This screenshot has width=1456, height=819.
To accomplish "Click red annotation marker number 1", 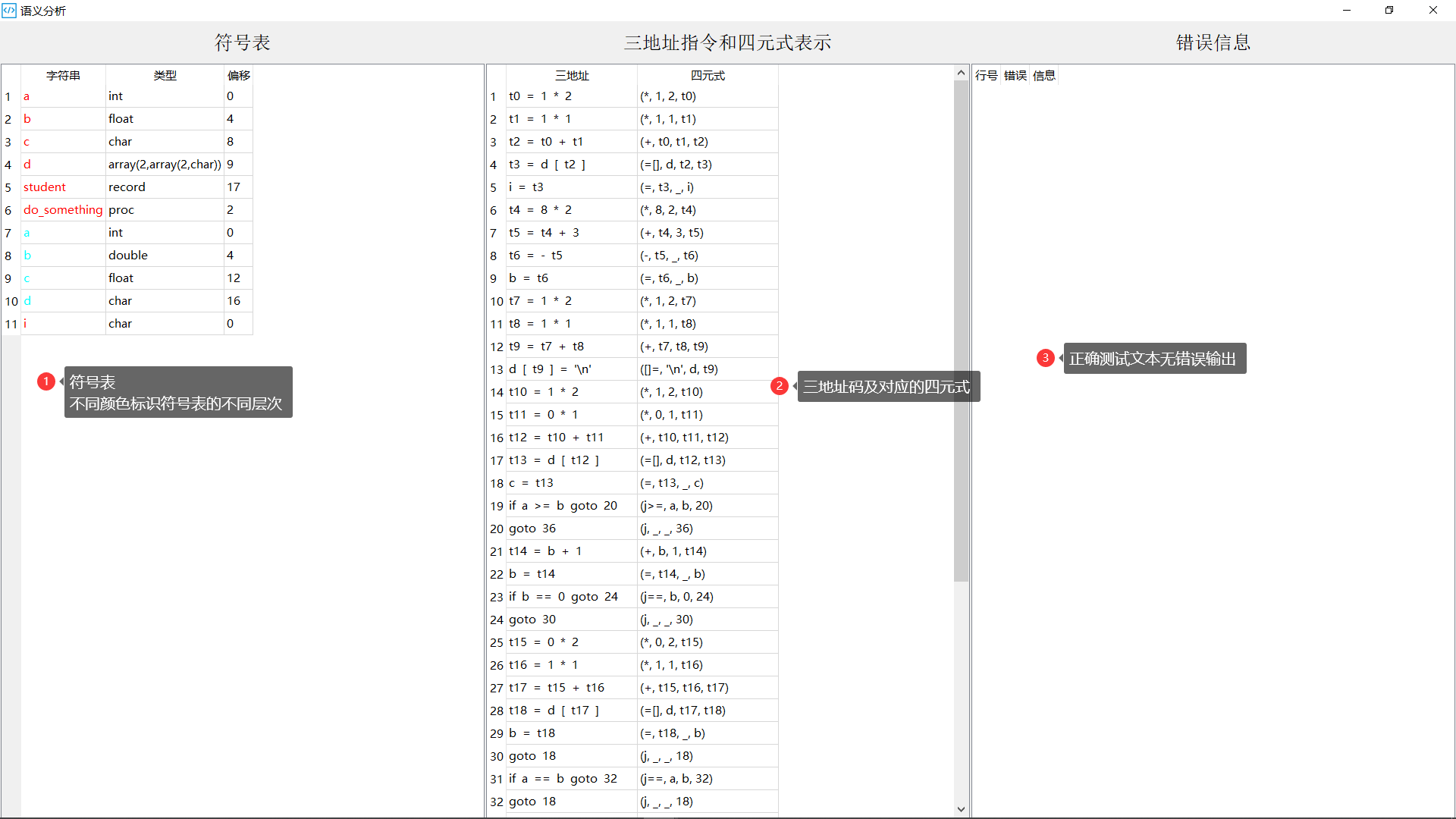I will tap(45, 381).
